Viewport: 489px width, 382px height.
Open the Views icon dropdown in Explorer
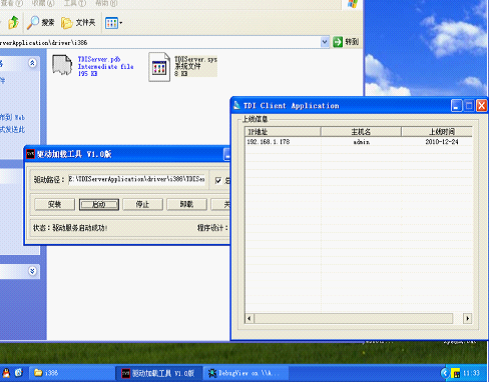(x=113, y=23)
